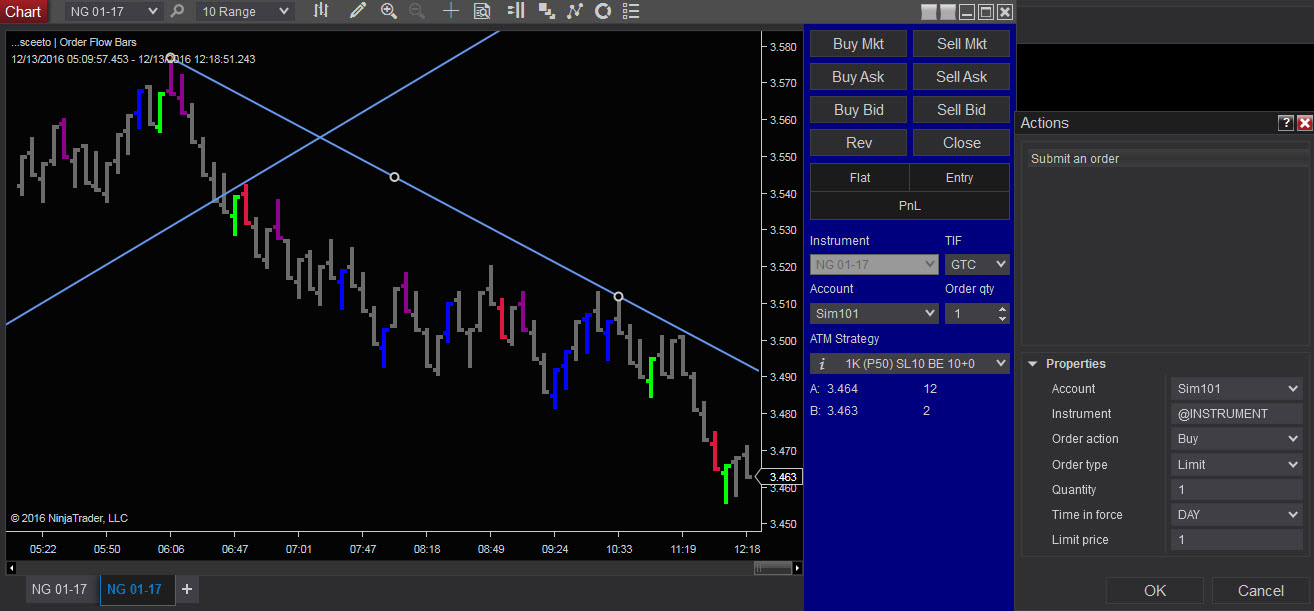The width and height of the screenshot is (1314, 611).
Task: Open the chart properties list icon
Action: click(631, 11)
